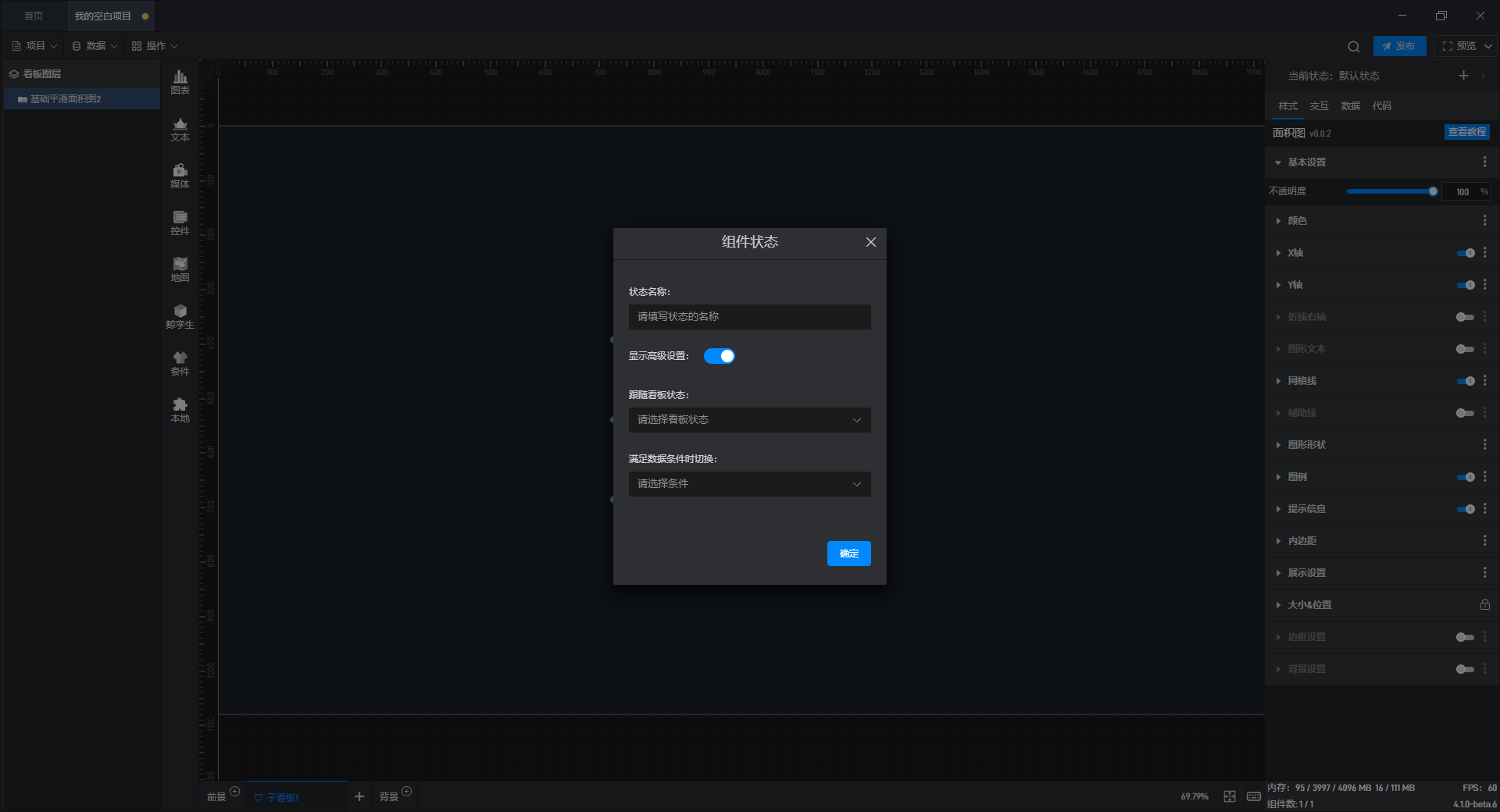Expand the 颜色 settings section

point(1296,221)
